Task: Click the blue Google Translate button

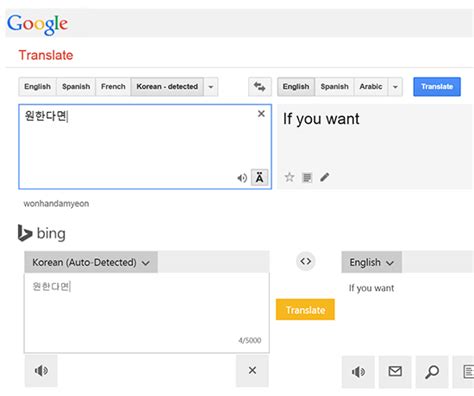Action: click(437, 87)
